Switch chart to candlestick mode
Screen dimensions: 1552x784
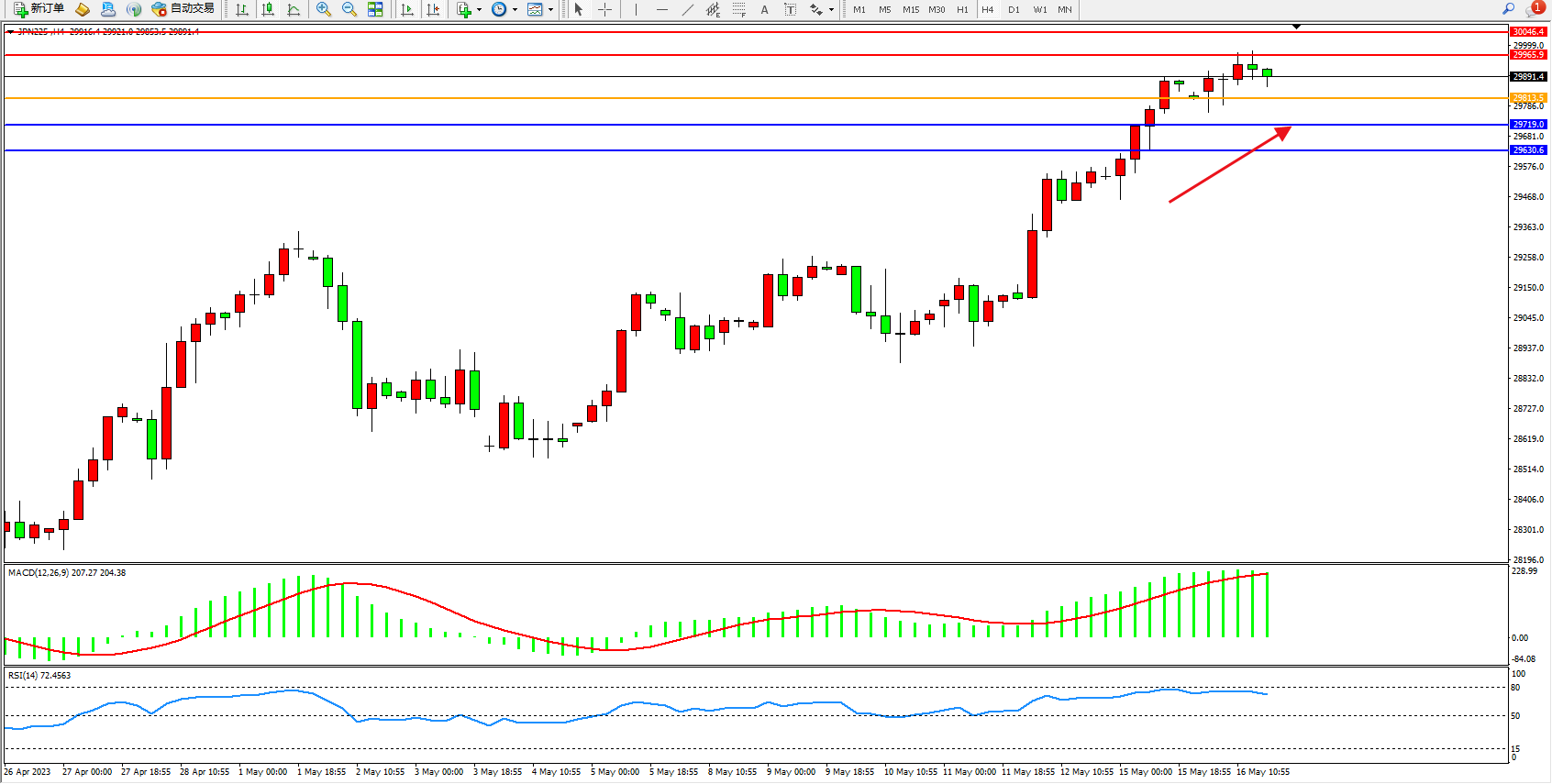coord(268,9)
